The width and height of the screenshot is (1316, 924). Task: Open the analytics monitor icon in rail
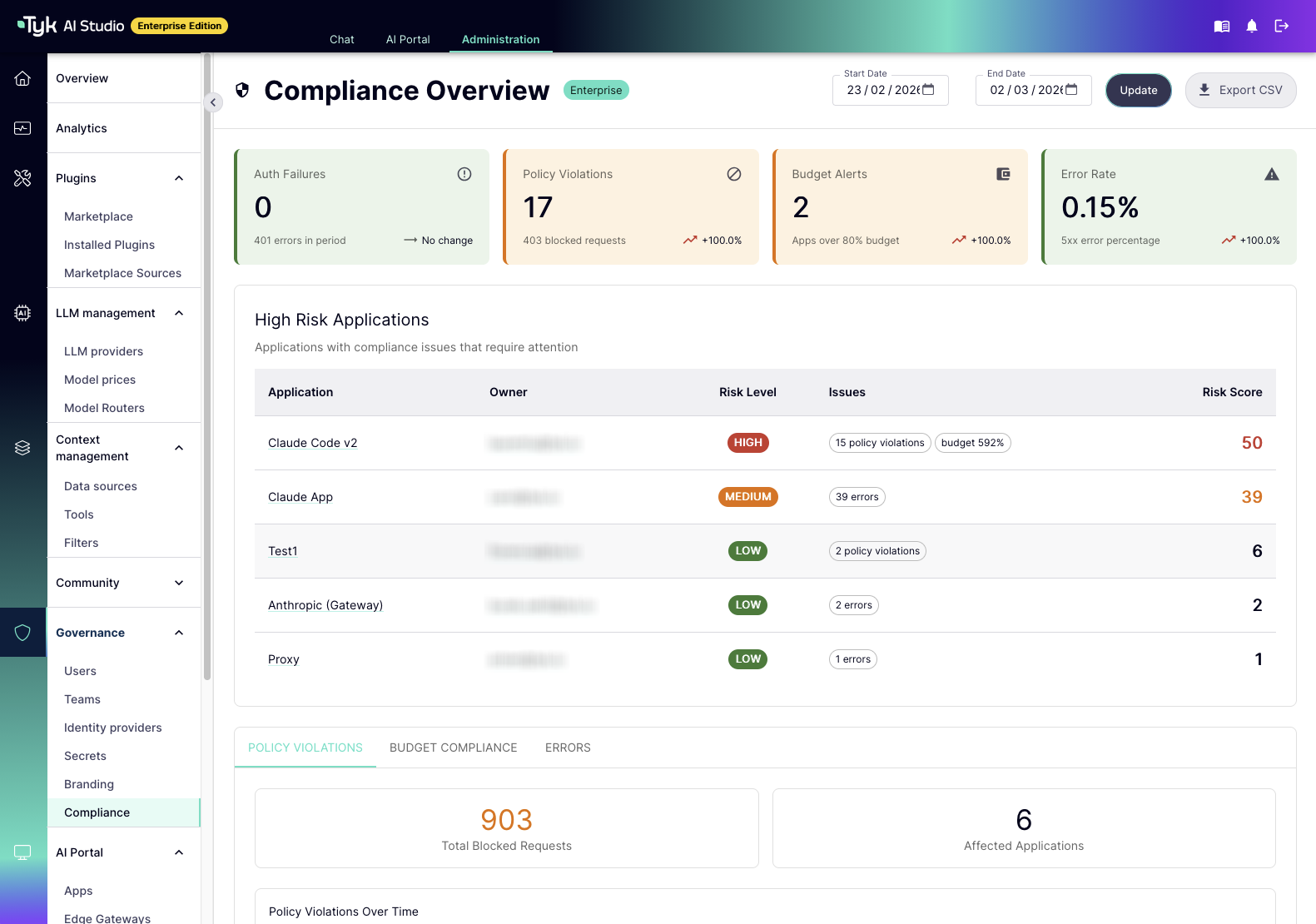click(22, 128)
